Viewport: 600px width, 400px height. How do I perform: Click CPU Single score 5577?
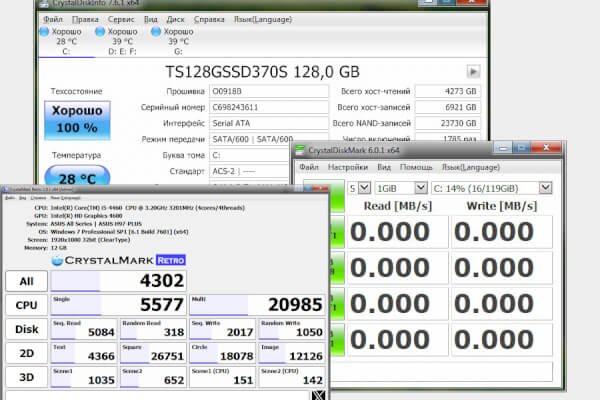pyautogui.click(x=119, y=305)
